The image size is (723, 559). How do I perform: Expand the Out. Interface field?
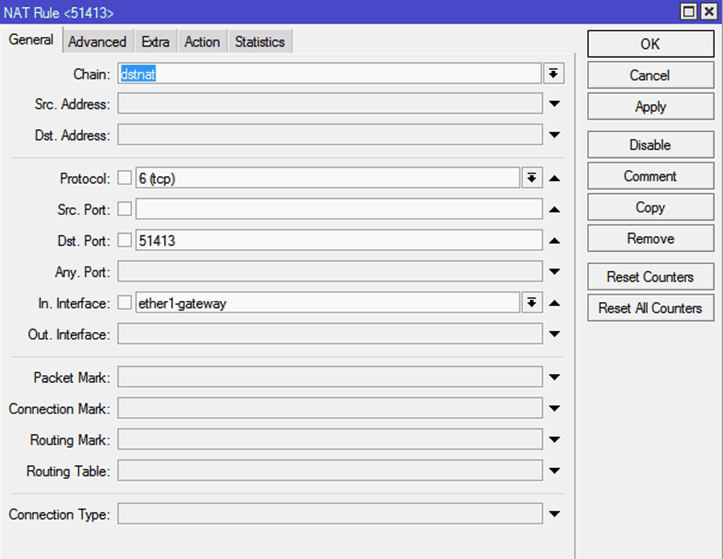[x=554, y=334]
